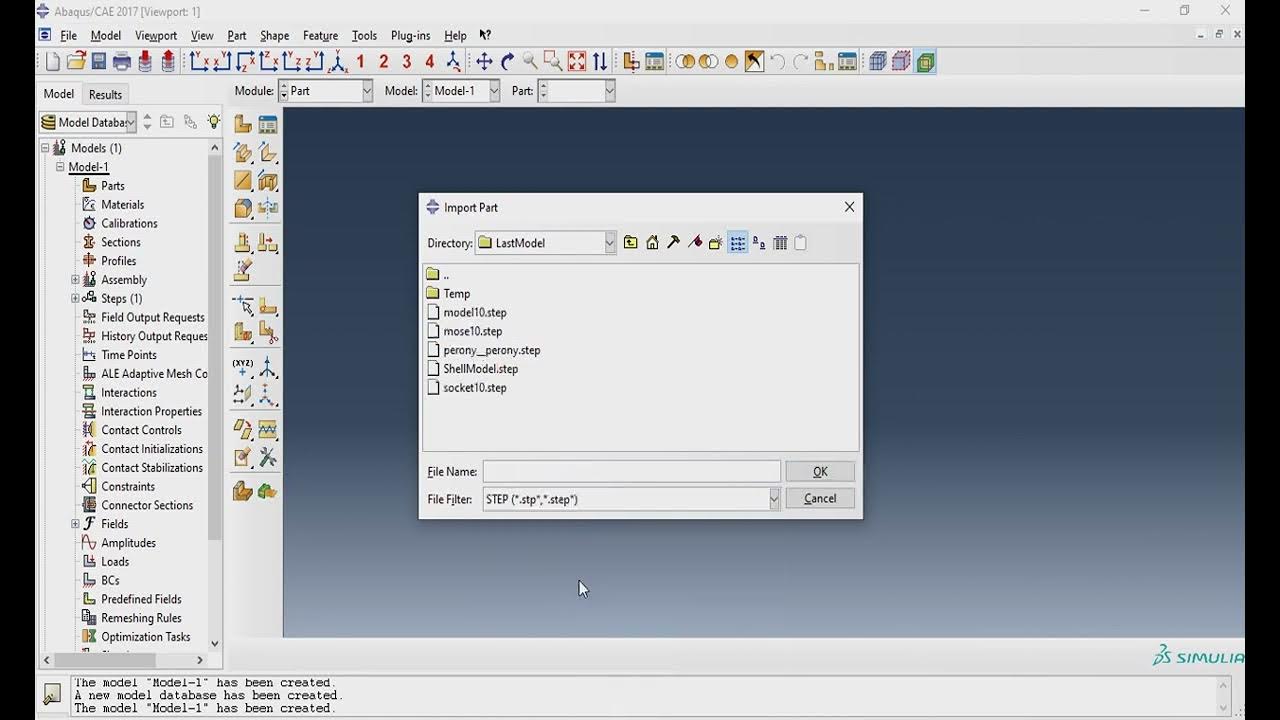Open the Feature menu
Viewport: 1280px width, 720px height.
click(320, 36)
